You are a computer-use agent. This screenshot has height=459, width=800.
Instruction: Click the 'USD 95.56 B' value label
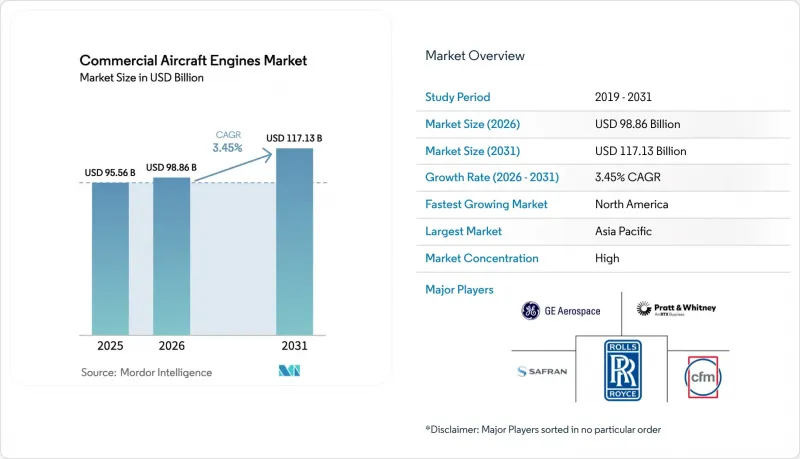(x=110, y=172)
